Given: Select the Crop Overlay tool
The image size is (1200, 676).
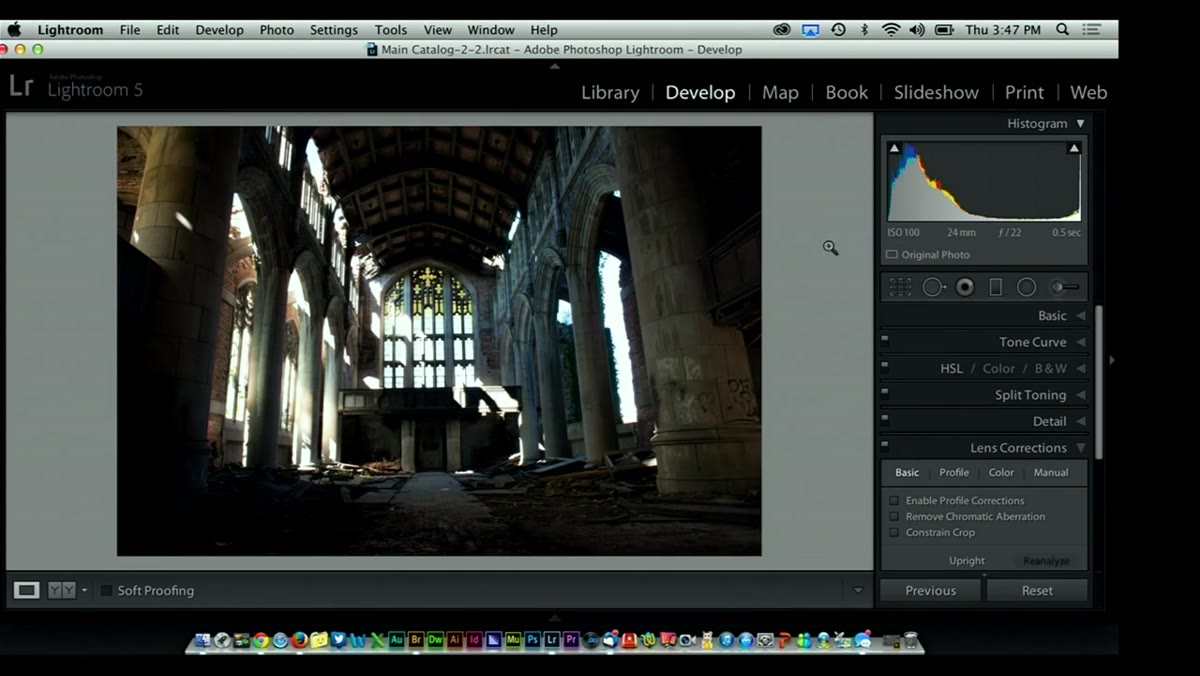Looking at the screenshot, I should coord(900,287).
